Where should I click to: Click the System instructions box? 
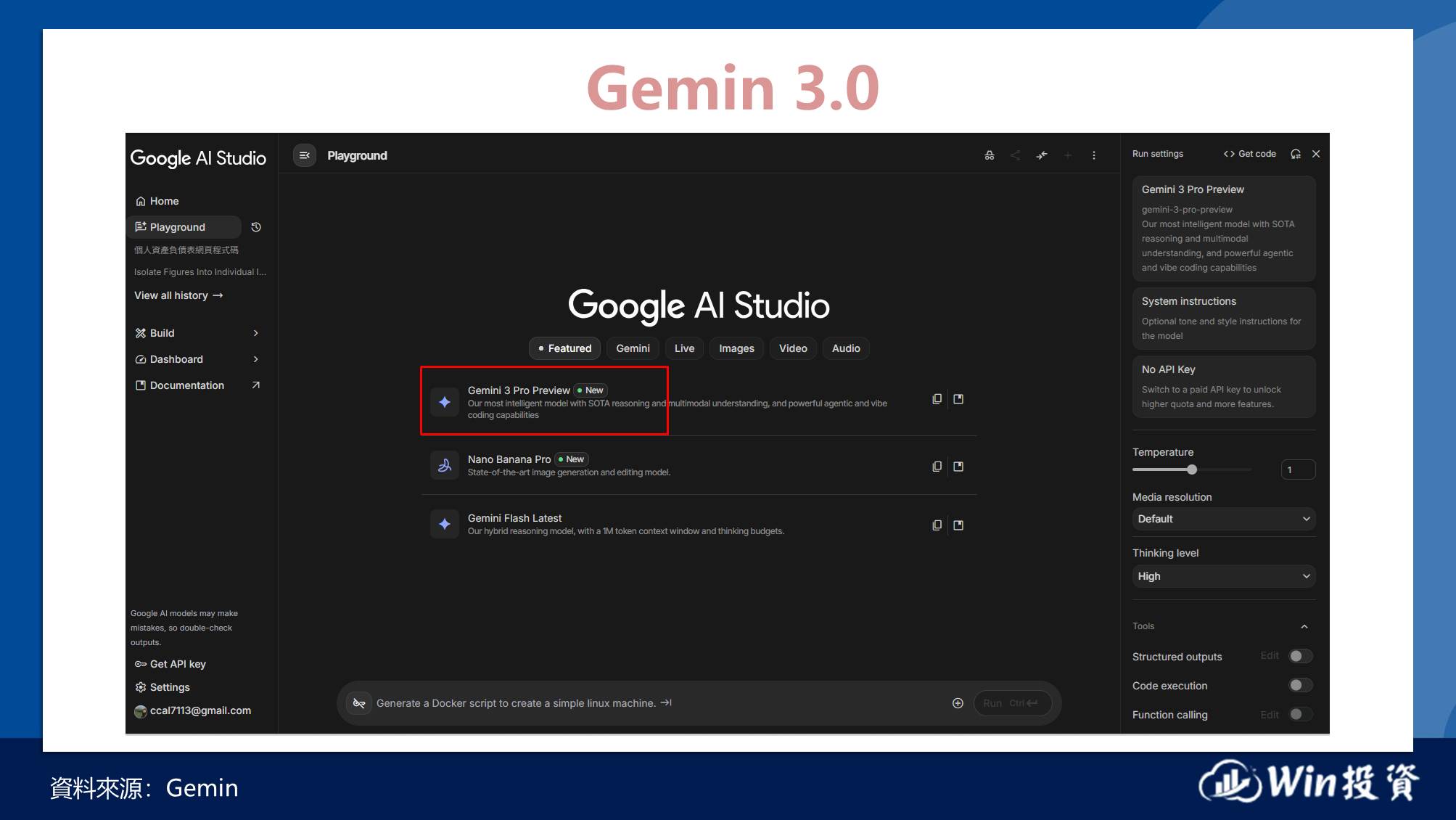pyautogui.click(x=1223, y=318)
